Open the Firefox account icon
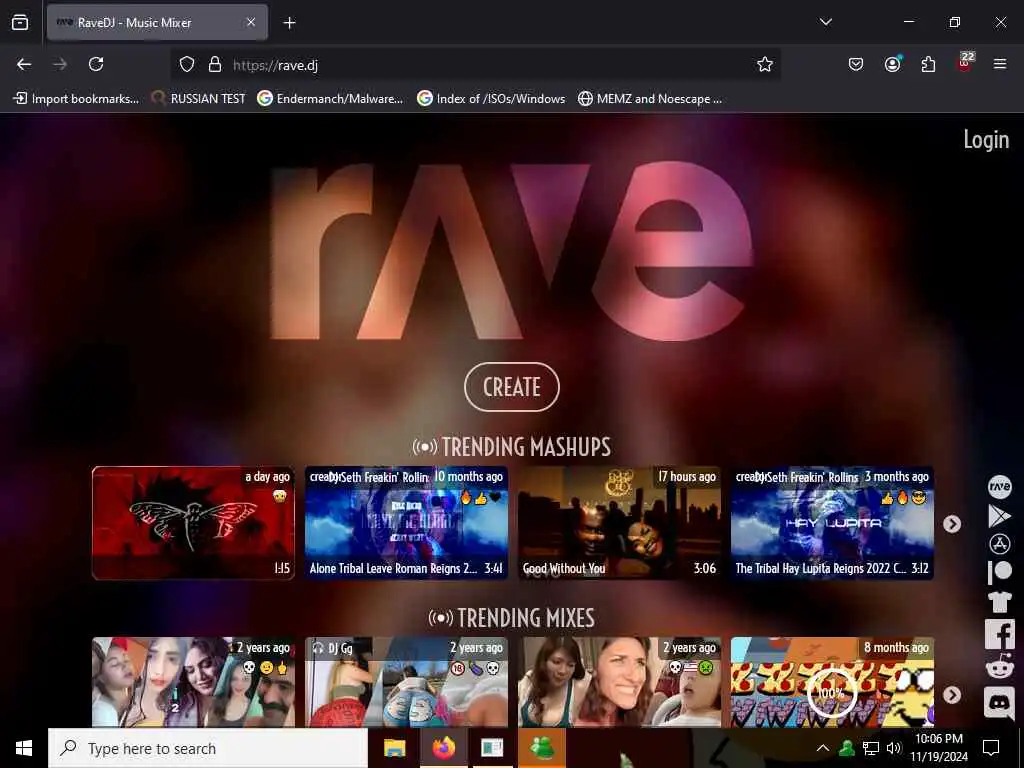This screenshot has height=768, width=1024. coord(892,64)
